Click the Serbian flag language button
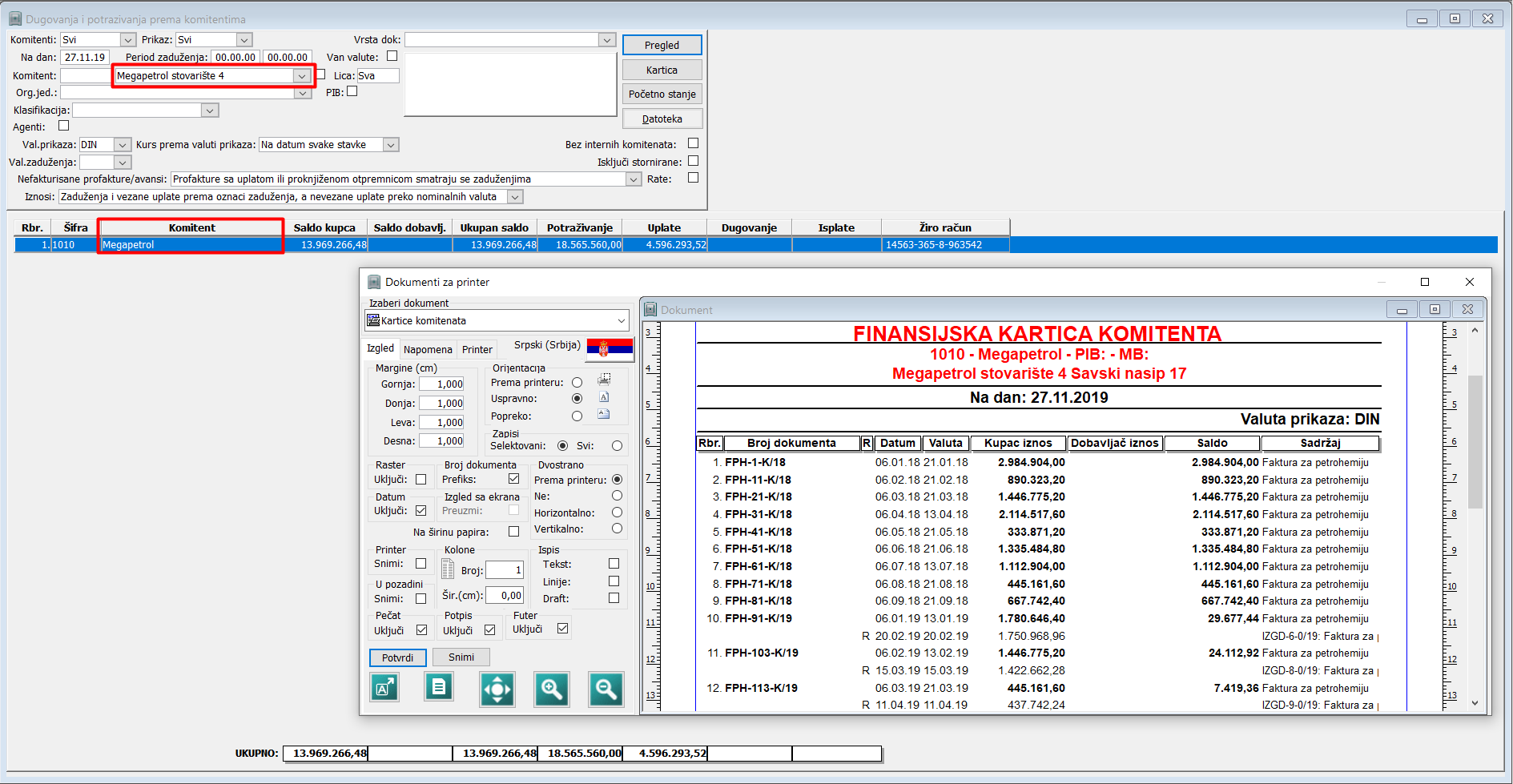 [610, 348]
